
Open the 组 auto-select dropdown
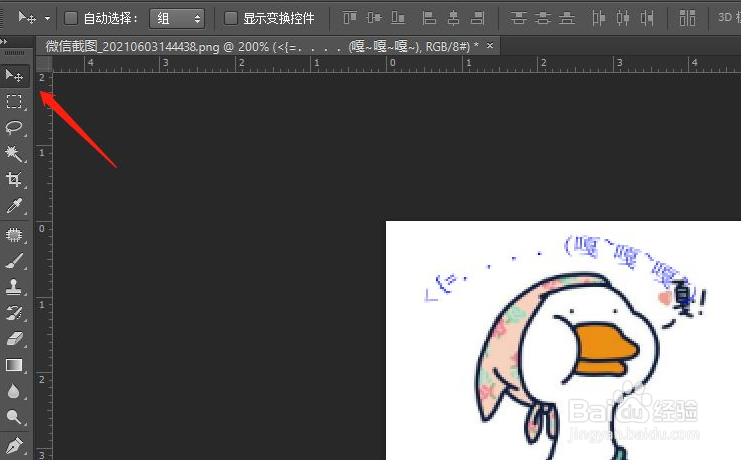coord(177,18)
